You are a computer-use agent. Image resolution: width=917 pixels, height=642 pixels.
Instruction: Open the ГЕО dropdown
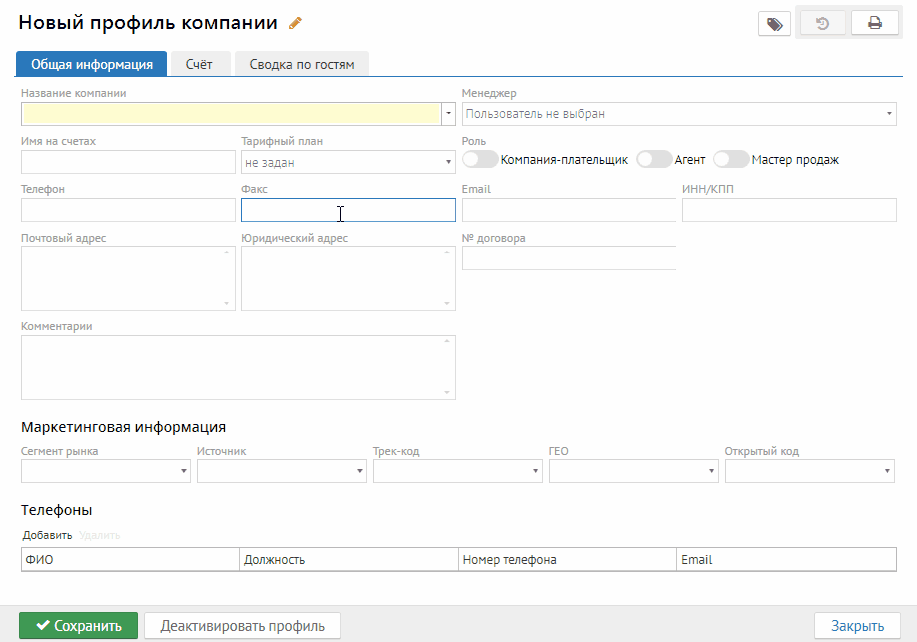pyautogui.click(x=634, y=471)
